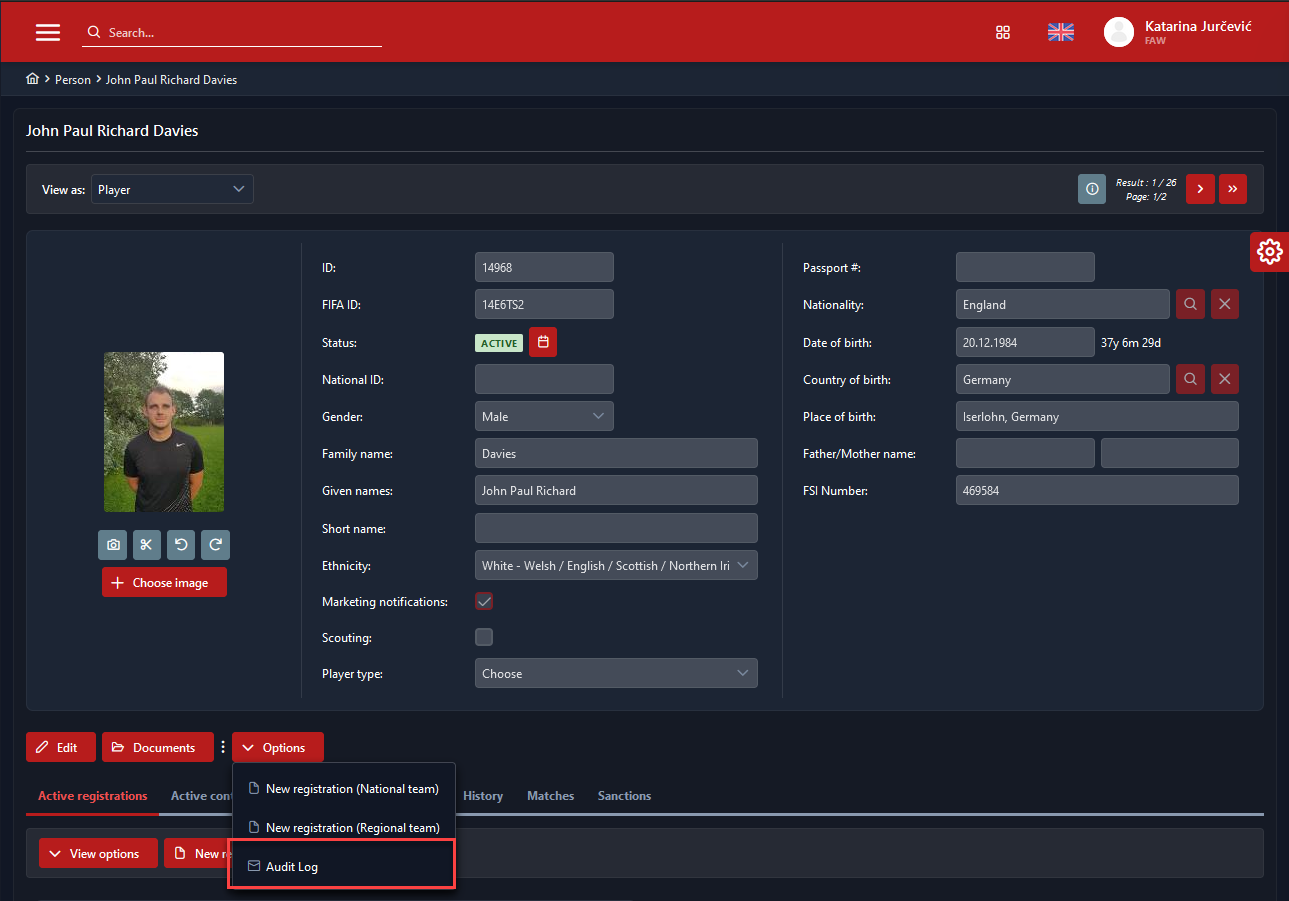Open the Gender dropdown
Screen dimensions: 1289x901
[x=544, y=417]
